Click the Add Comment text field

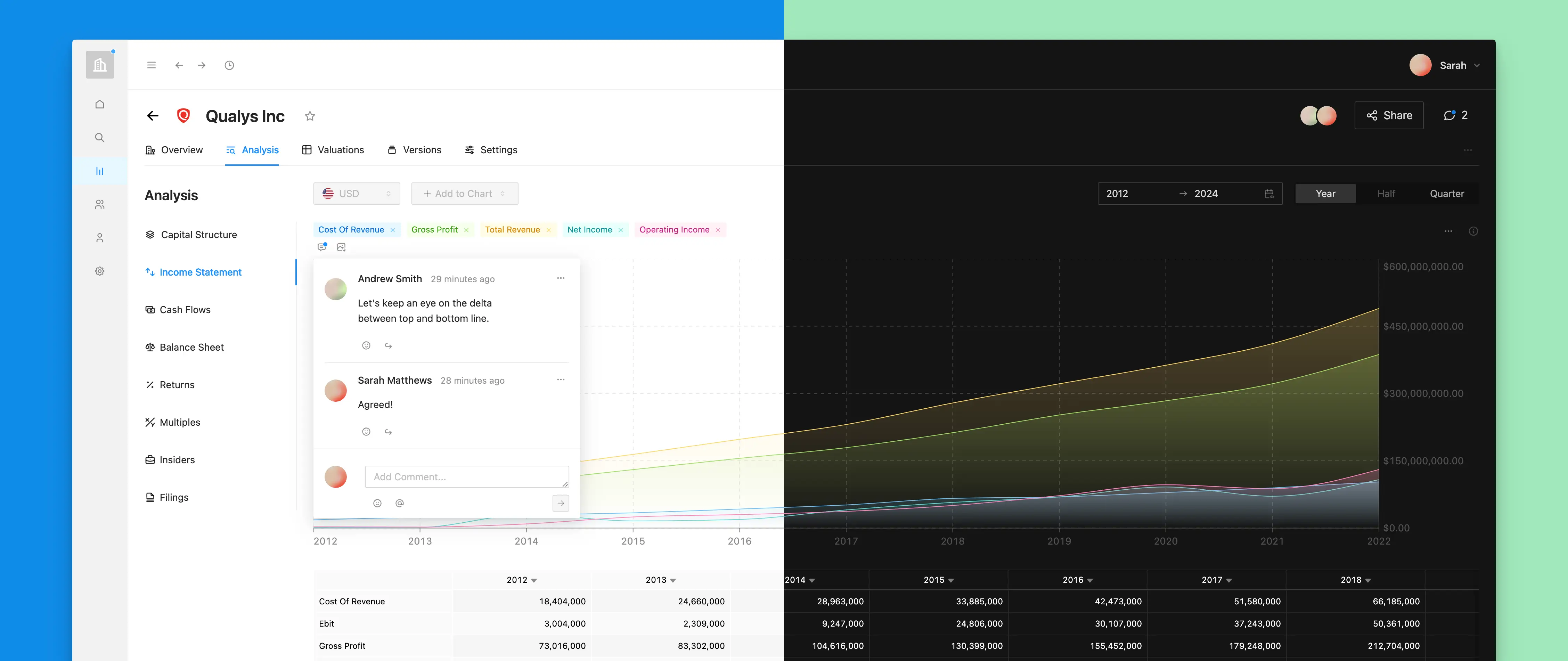(x=466, y=476)
